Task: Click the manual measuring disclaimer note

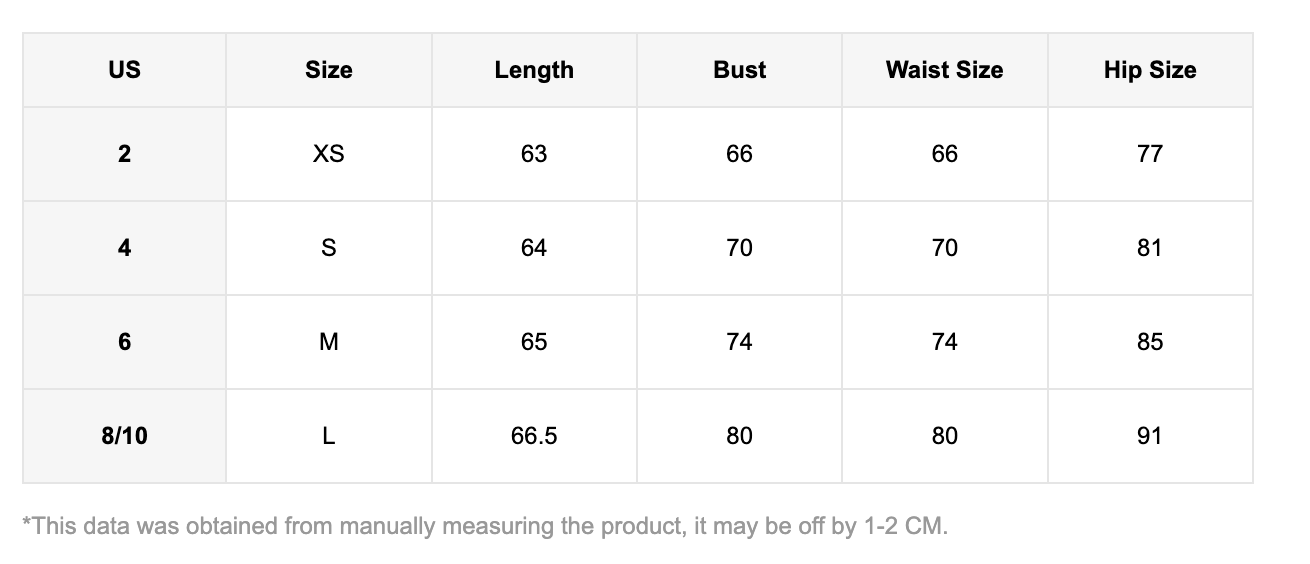Action: point(485,525)
